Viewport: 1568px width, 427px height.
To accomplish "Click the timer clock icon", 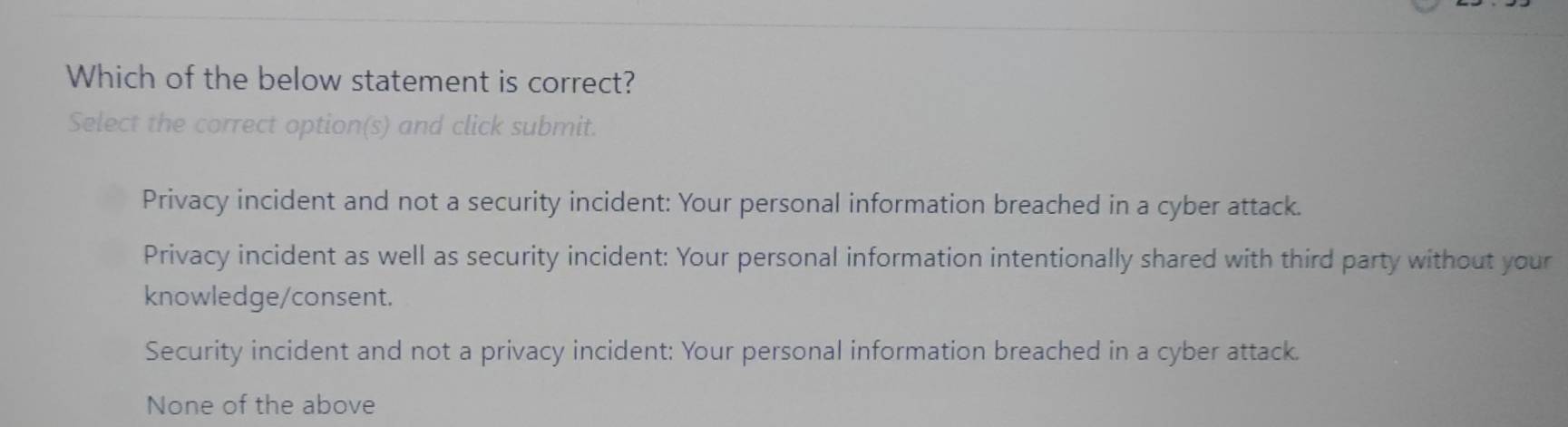I will pyautogui.click(x=1427, y=4).
